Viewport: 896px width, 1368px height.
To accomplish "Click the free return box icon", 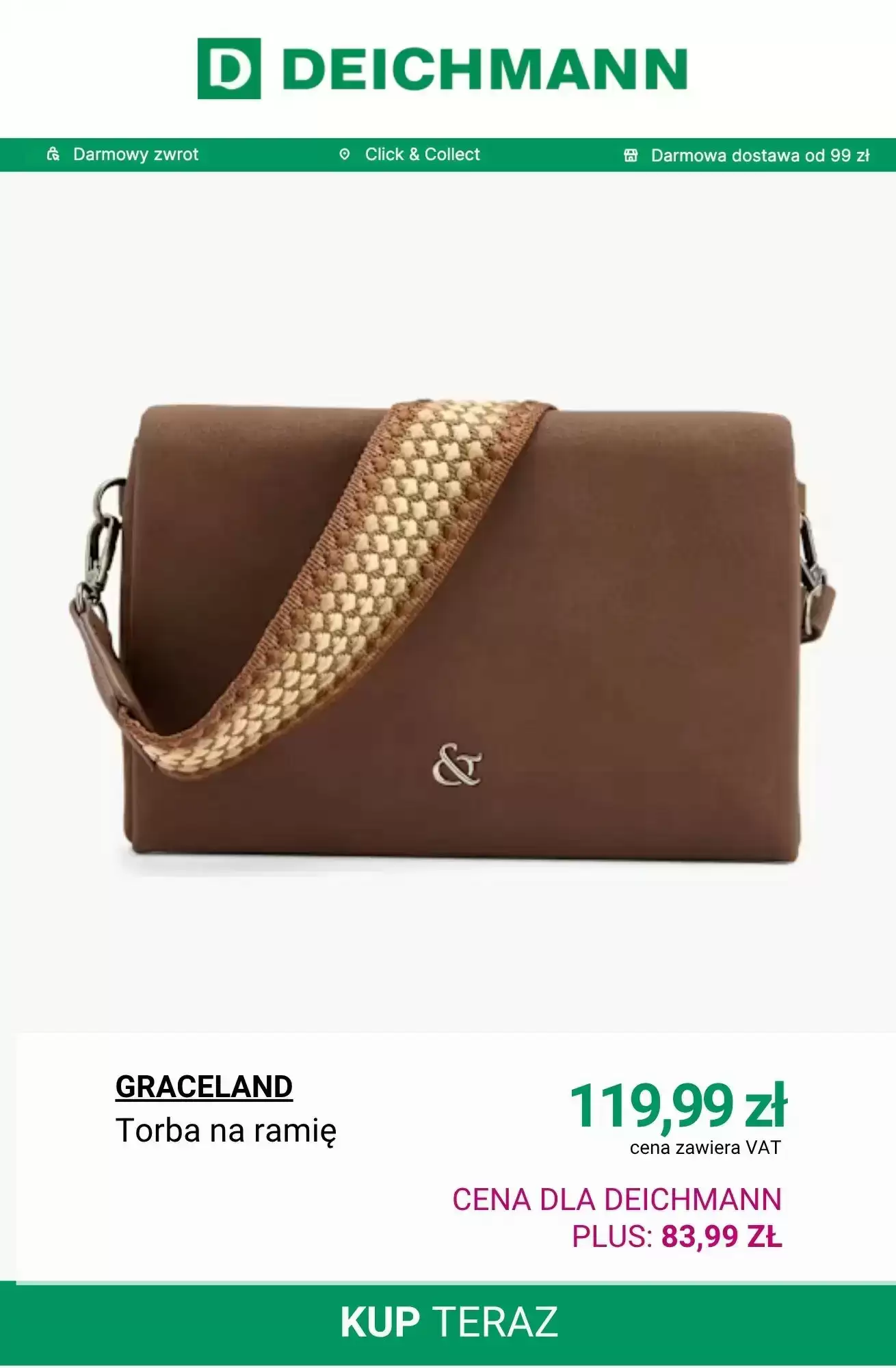I will coord(53,154).
